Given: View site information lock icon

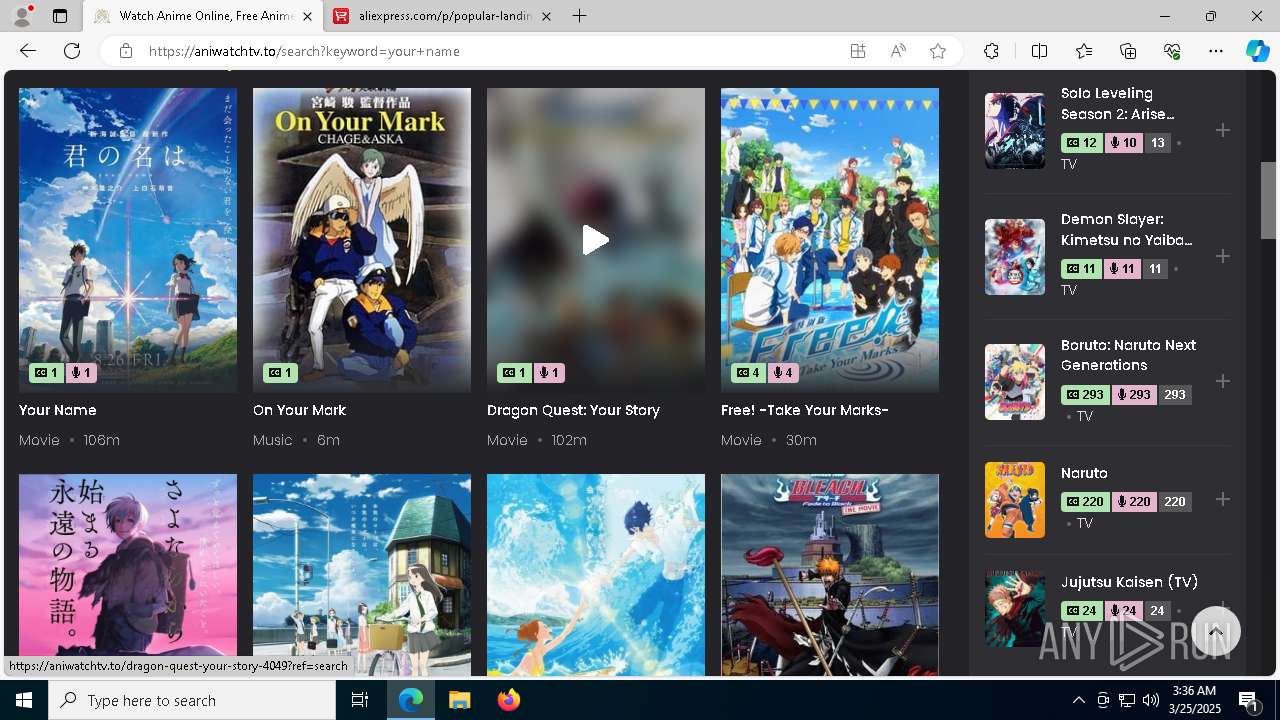Looking at the screenshot, I should (x=125, y=51).
